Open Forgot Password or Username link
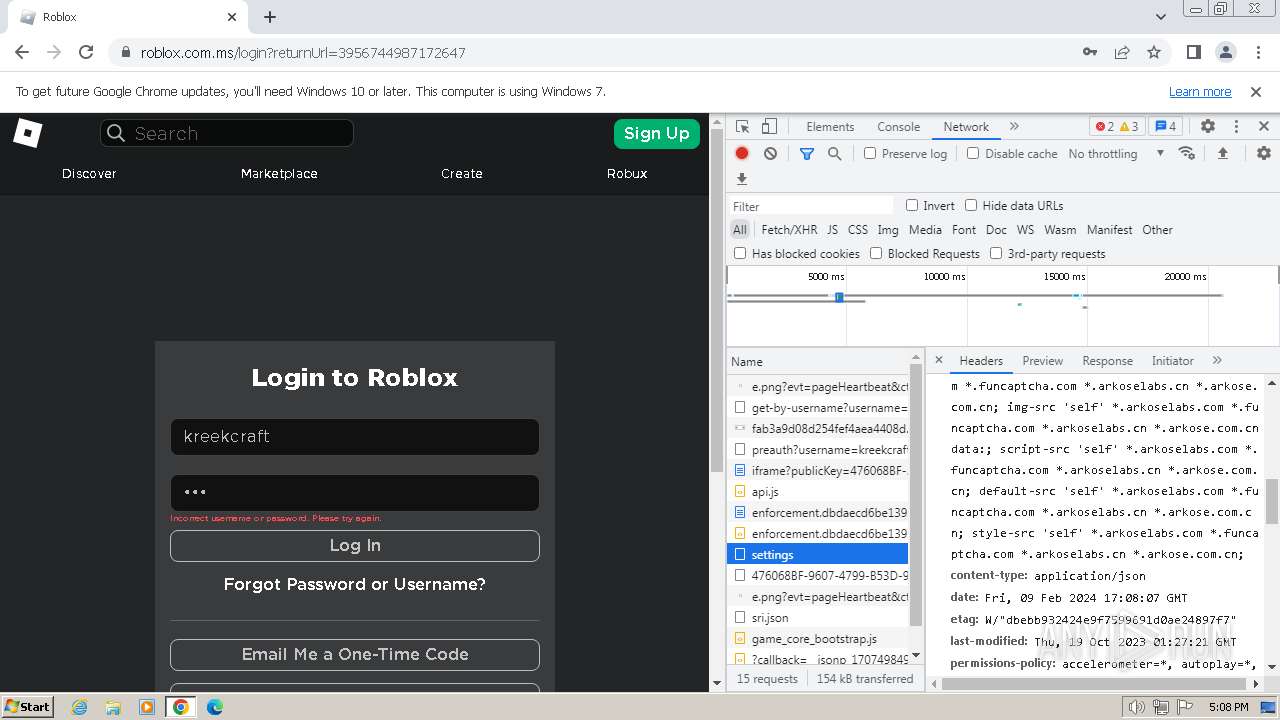Viewport: 1280px width, 720px height. pos(355,584)
